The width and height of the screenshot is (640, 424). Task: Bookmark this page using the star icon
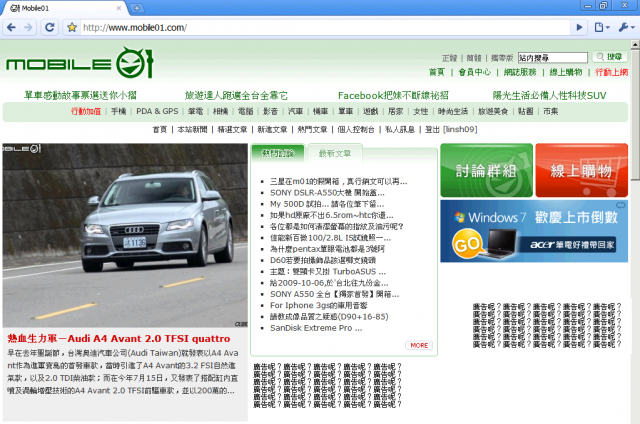[72, 27]
